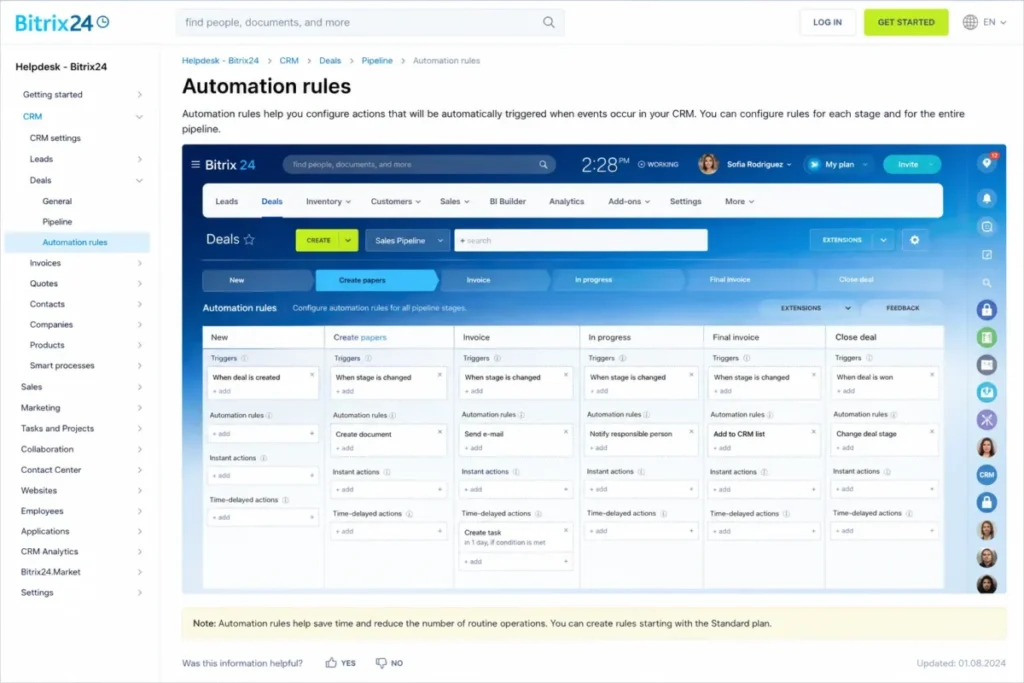Open the EN language dropdown
The height and width of the screenshot is (683, 1024).
(995, 22)
